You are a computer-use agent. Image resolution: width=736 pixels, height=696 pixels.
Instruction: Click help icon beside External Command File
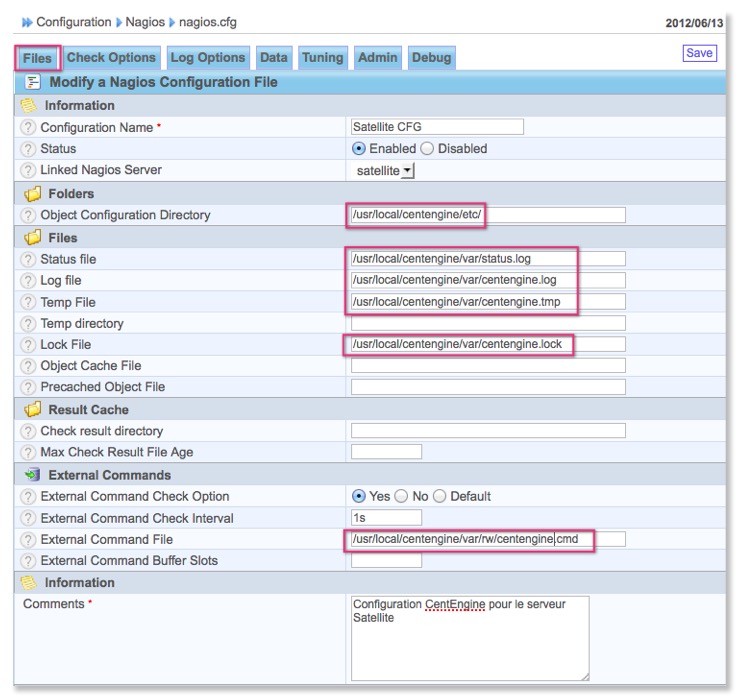coord(27,540)
